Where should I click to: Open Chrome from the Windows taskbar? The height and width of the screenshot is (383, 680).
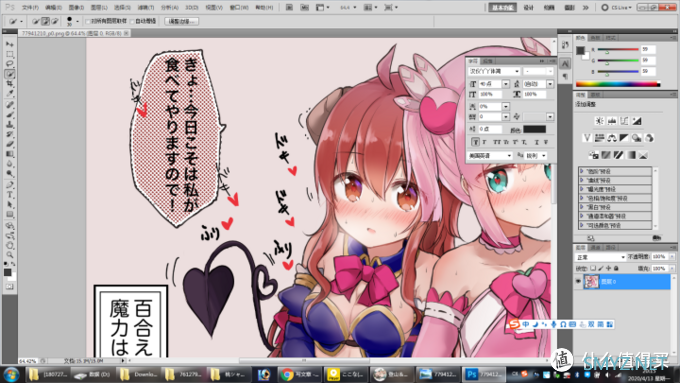299,374
